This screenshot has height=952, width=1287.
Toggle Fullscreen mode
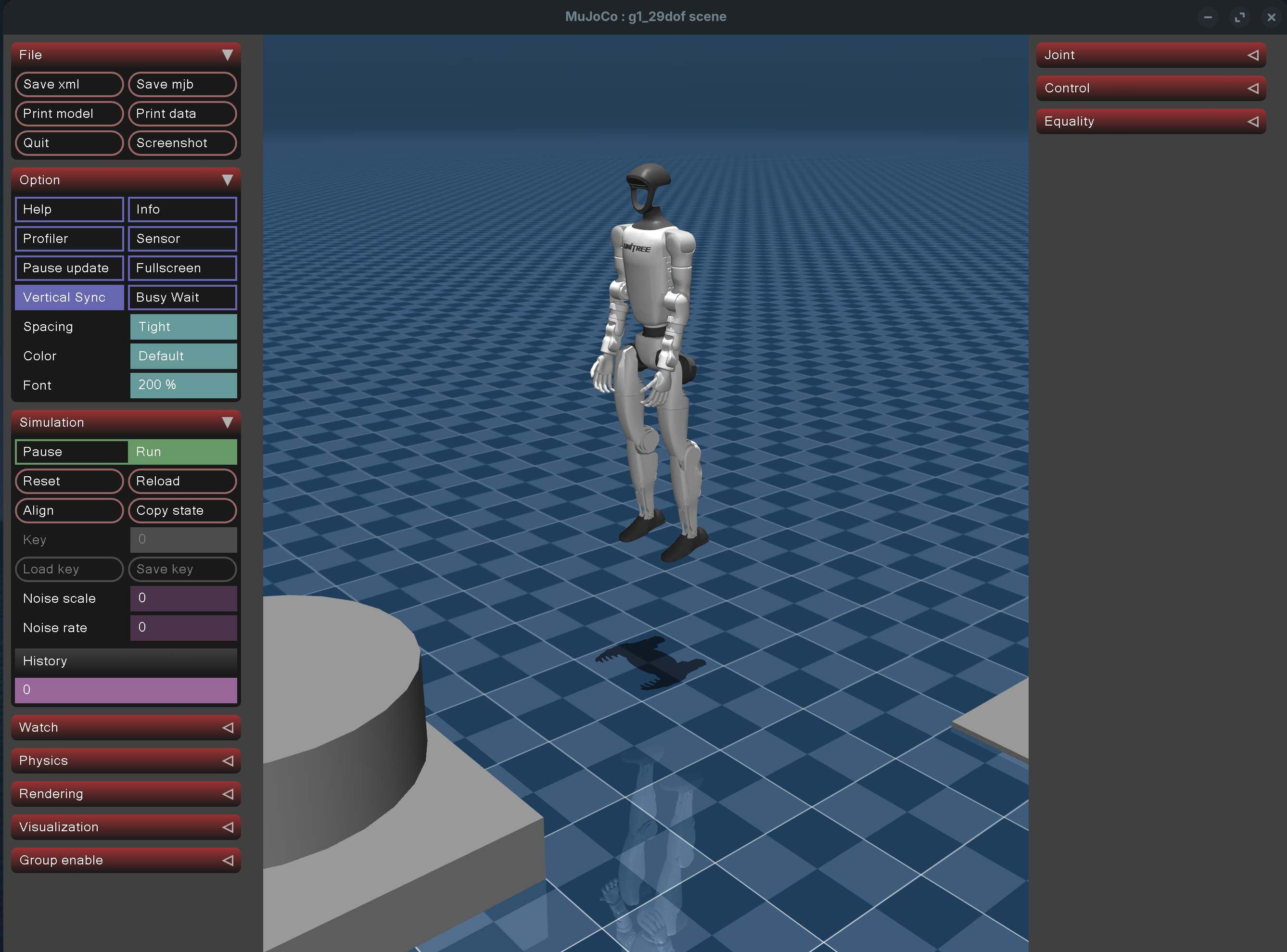click(x=182, y=268)
